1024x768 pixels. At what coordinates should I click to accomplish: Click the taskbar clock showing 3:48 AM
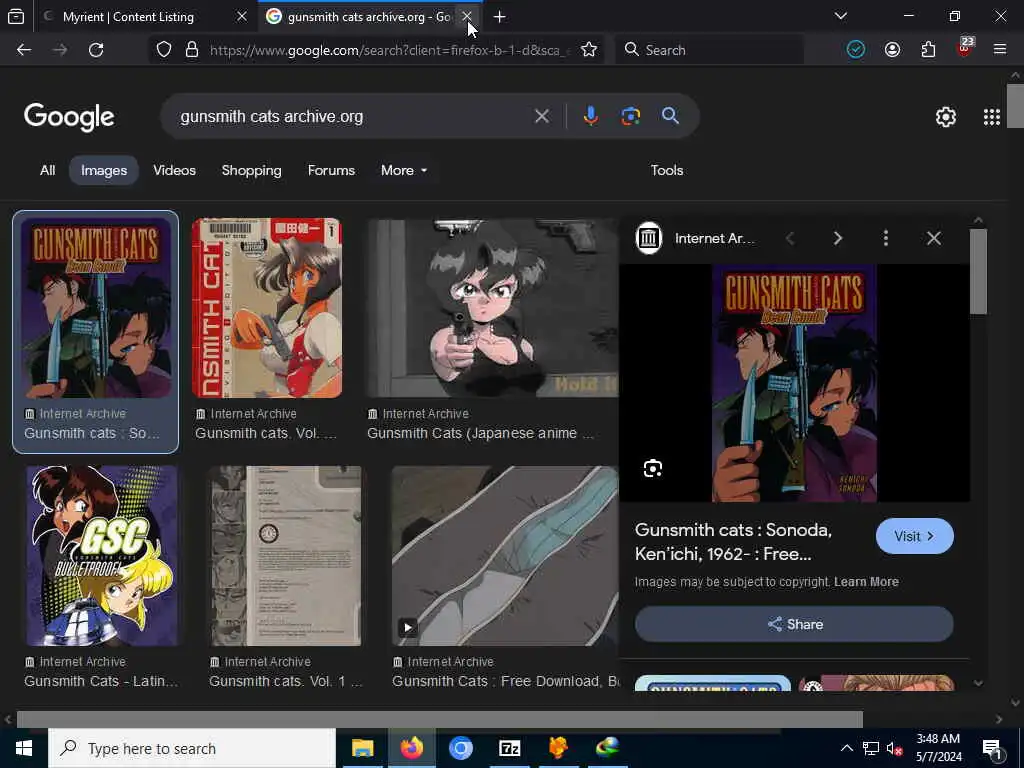938,748
